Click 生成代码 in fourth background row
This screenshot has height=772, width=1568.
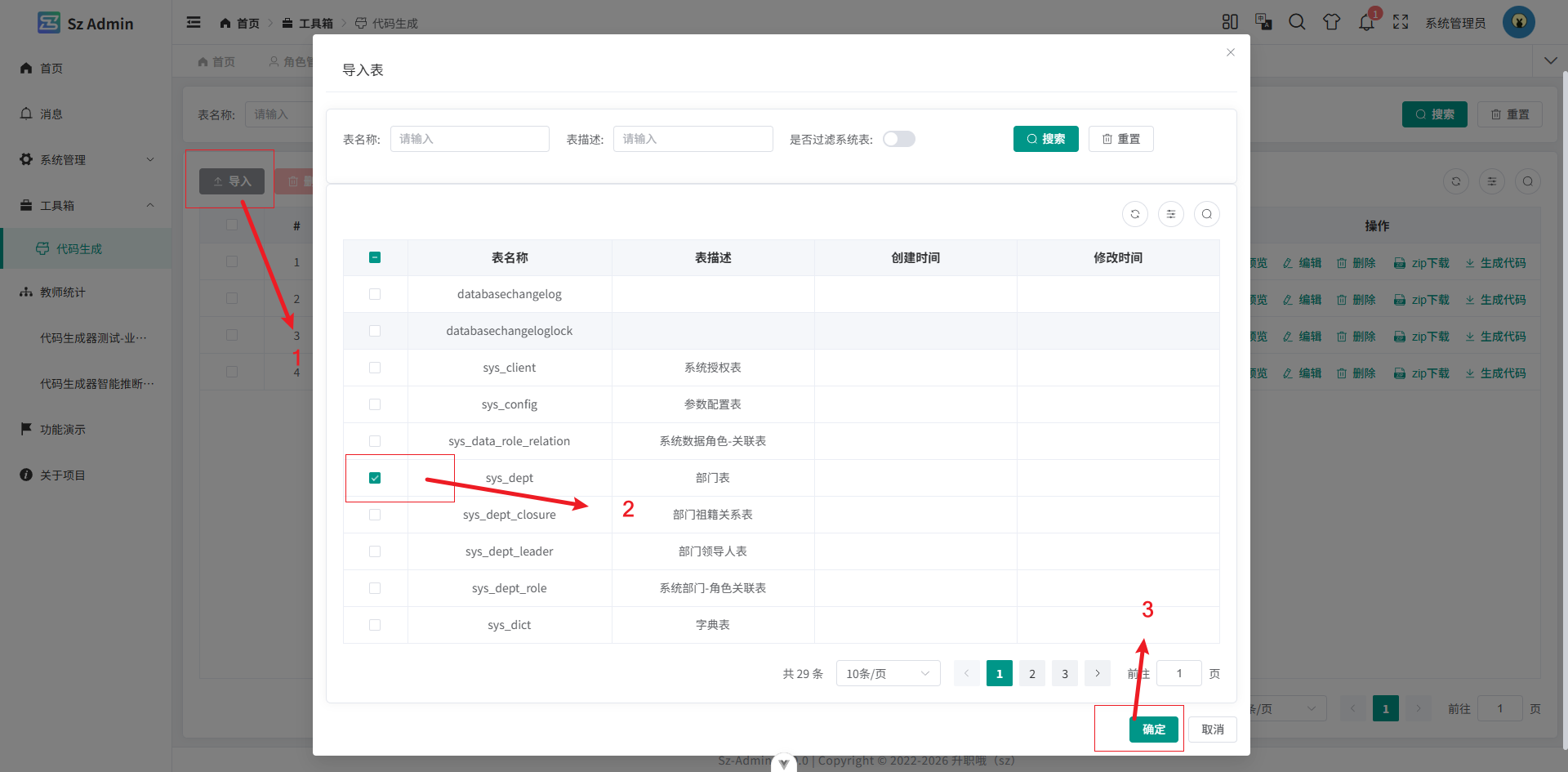pyautogui.click(x=1495, y=373)
